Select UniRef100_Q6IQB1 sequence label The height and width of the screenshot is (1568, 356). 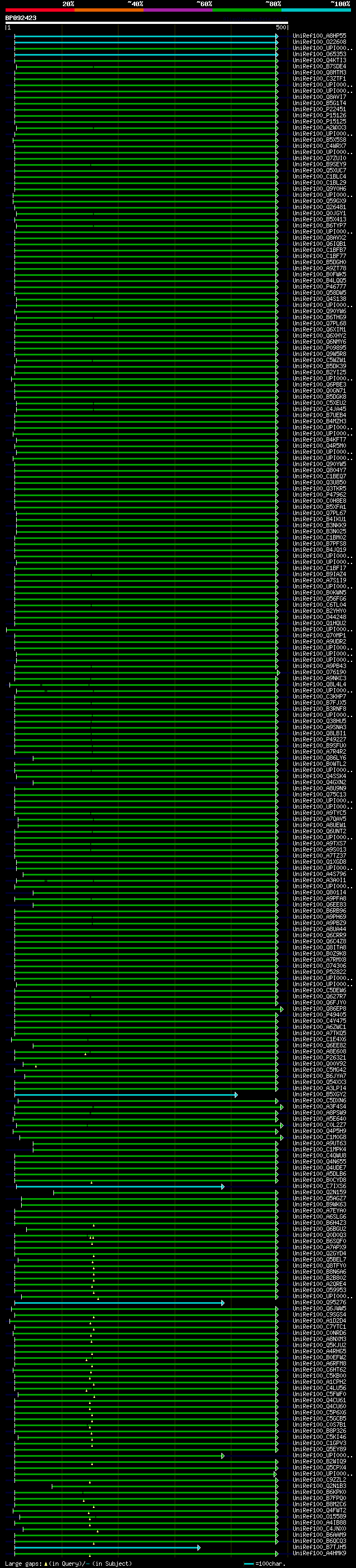click(319, 244)
